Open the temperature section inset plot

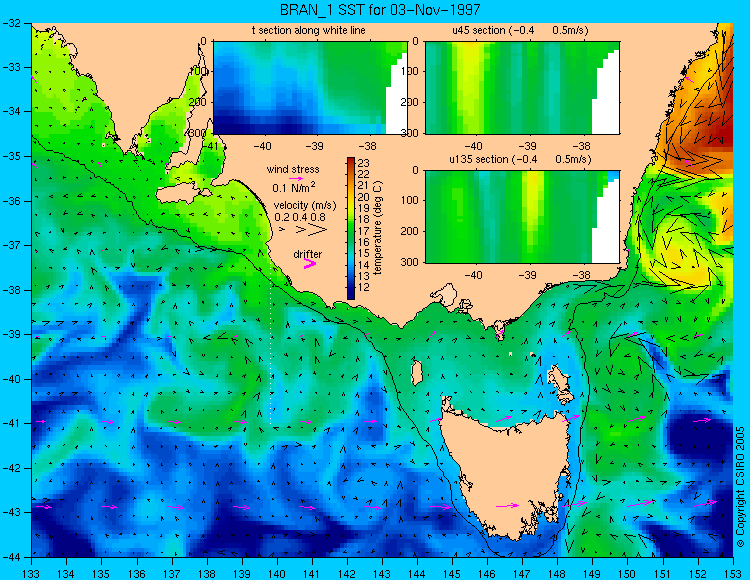coord(310,88)
